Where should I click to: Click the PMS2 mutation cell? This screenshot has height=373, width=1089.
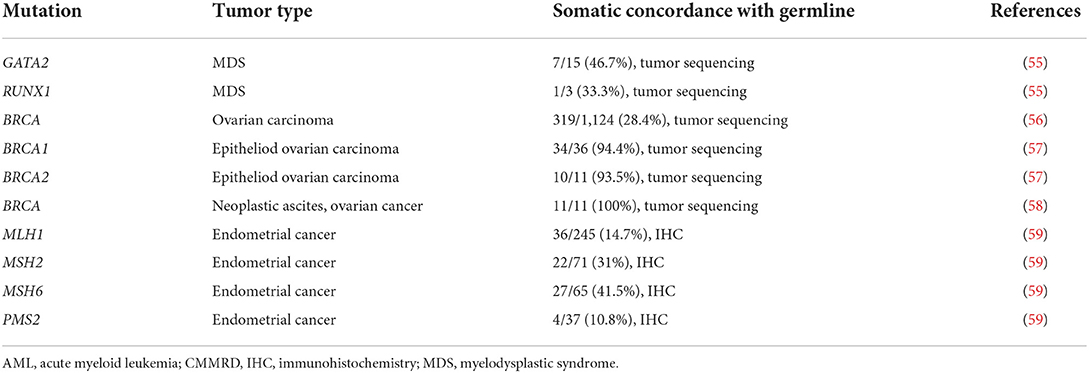19,320
